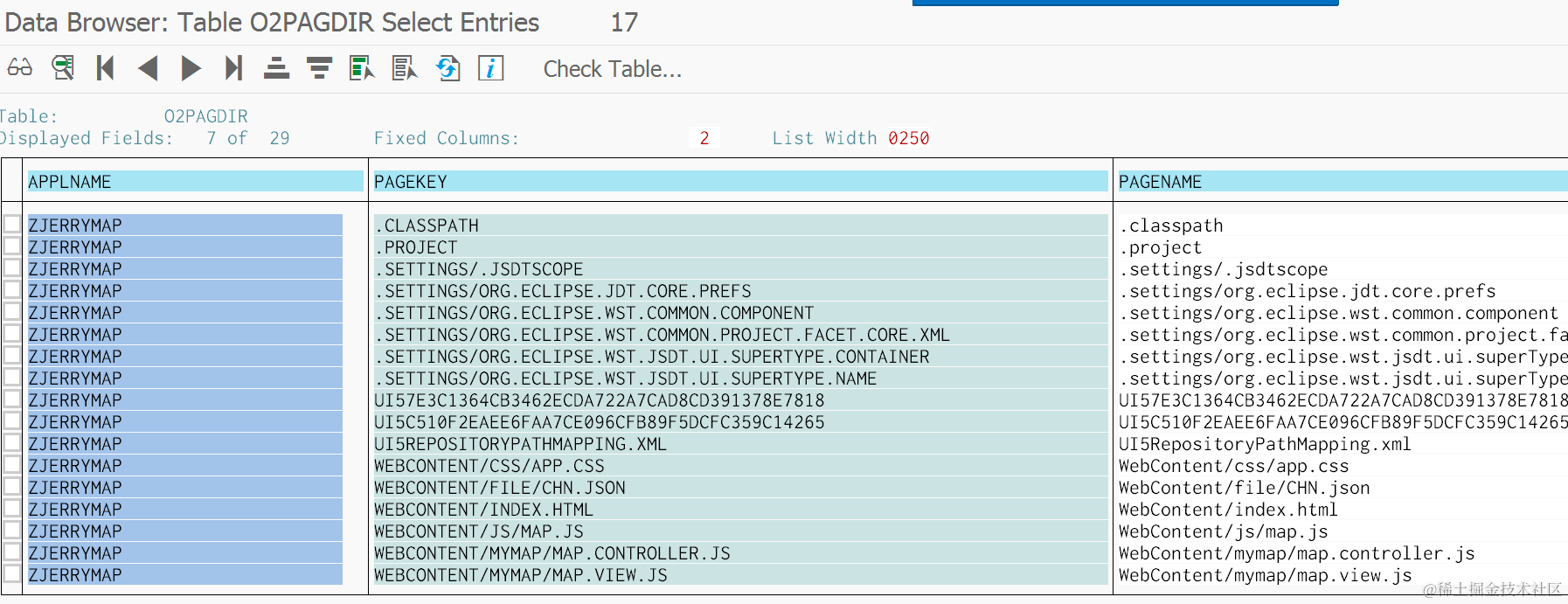Tick checkbox for WEBCONTENT/FILE/CHN.JSON row
Viewport: 1568px width, 604px height.
click(12, 486)
